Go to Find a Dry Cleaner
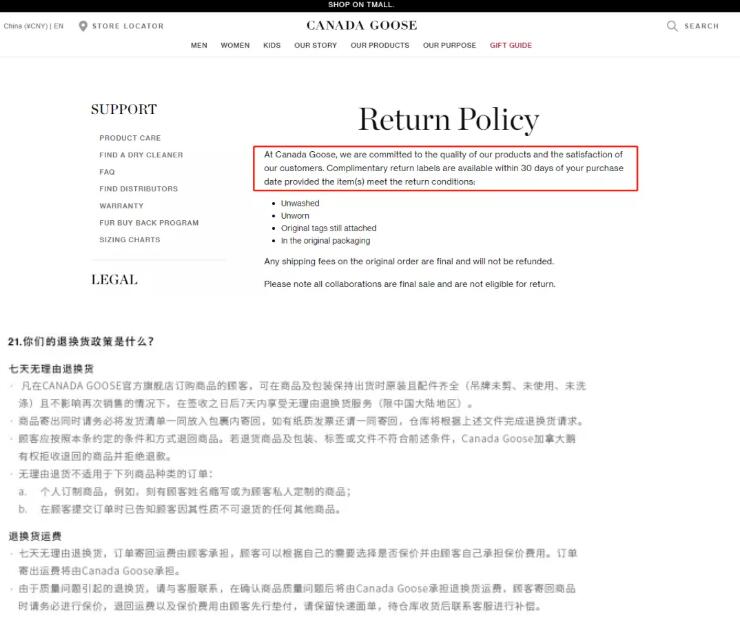 click(x=141, y=155)
